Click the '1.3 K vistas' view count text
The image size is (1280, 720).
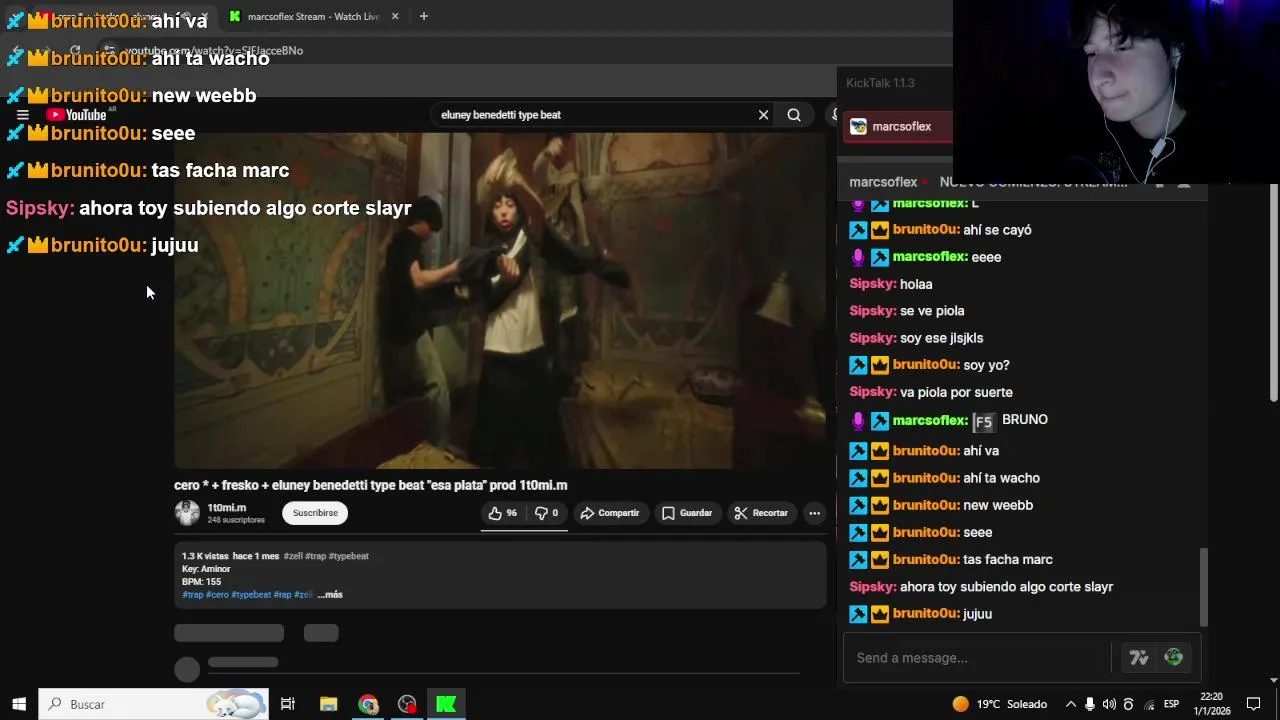(205, 556)
